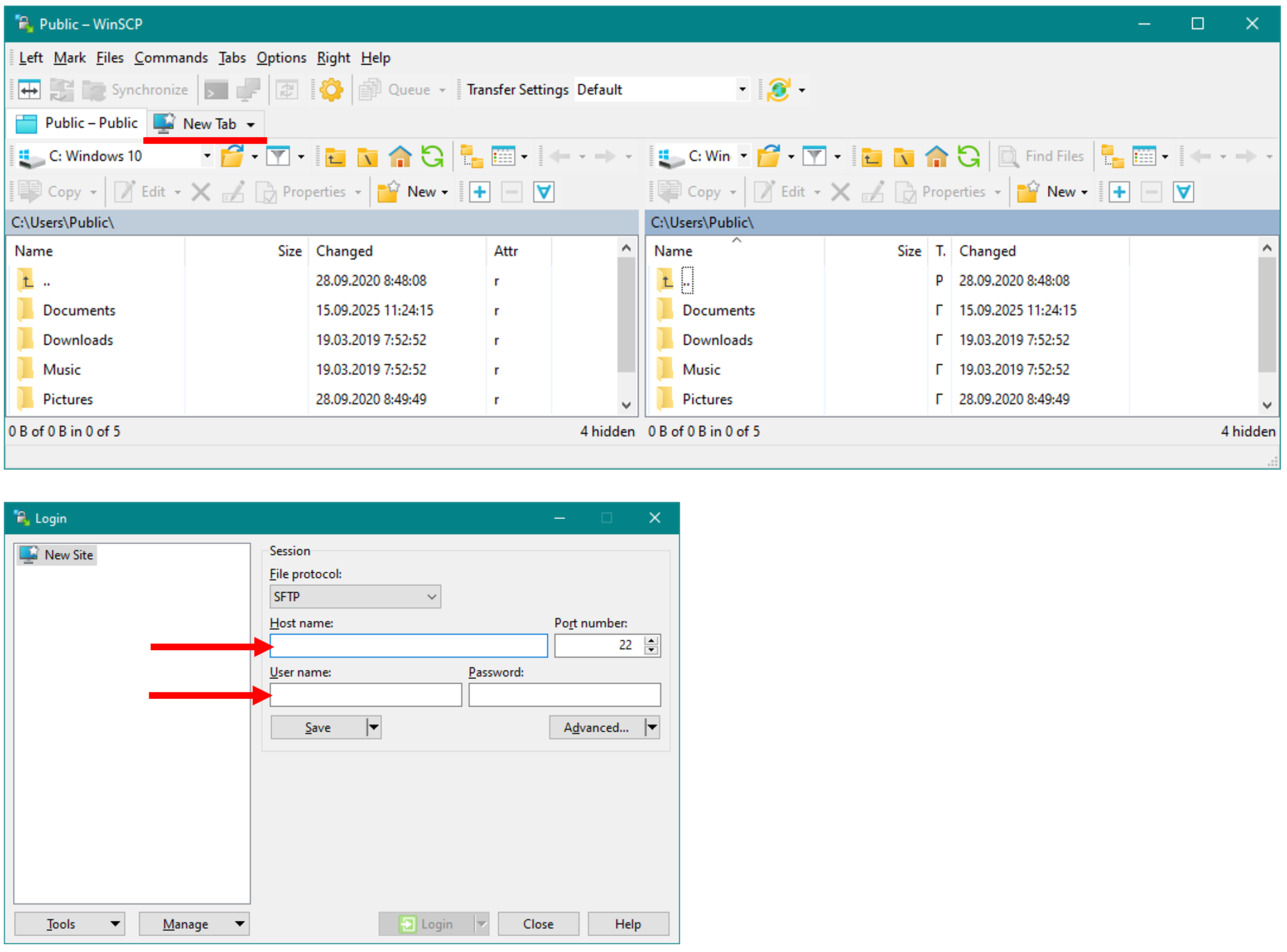Switch to the New Tab tab

click(x=209, y=124)
